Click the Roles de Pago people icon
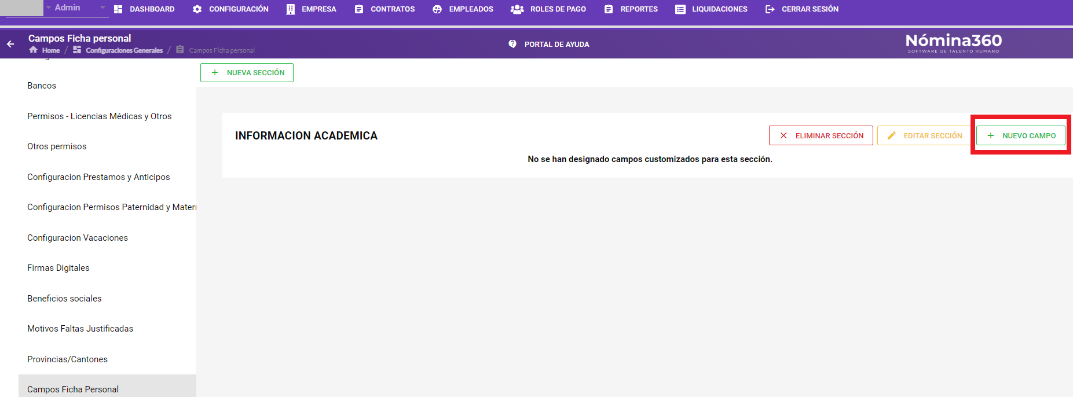This screenshot has height=397, width=1073. (x=517, y=10)
